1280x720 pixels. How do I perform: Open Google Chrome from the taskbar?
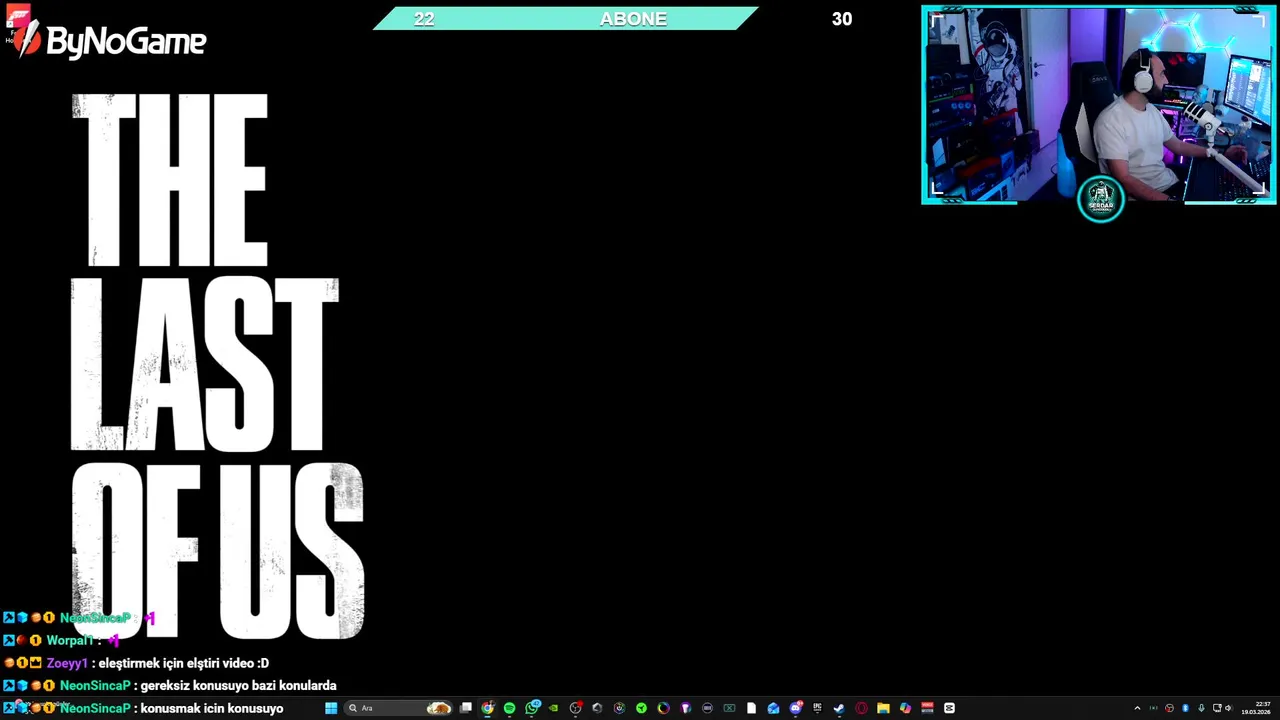tap(487, 708)
